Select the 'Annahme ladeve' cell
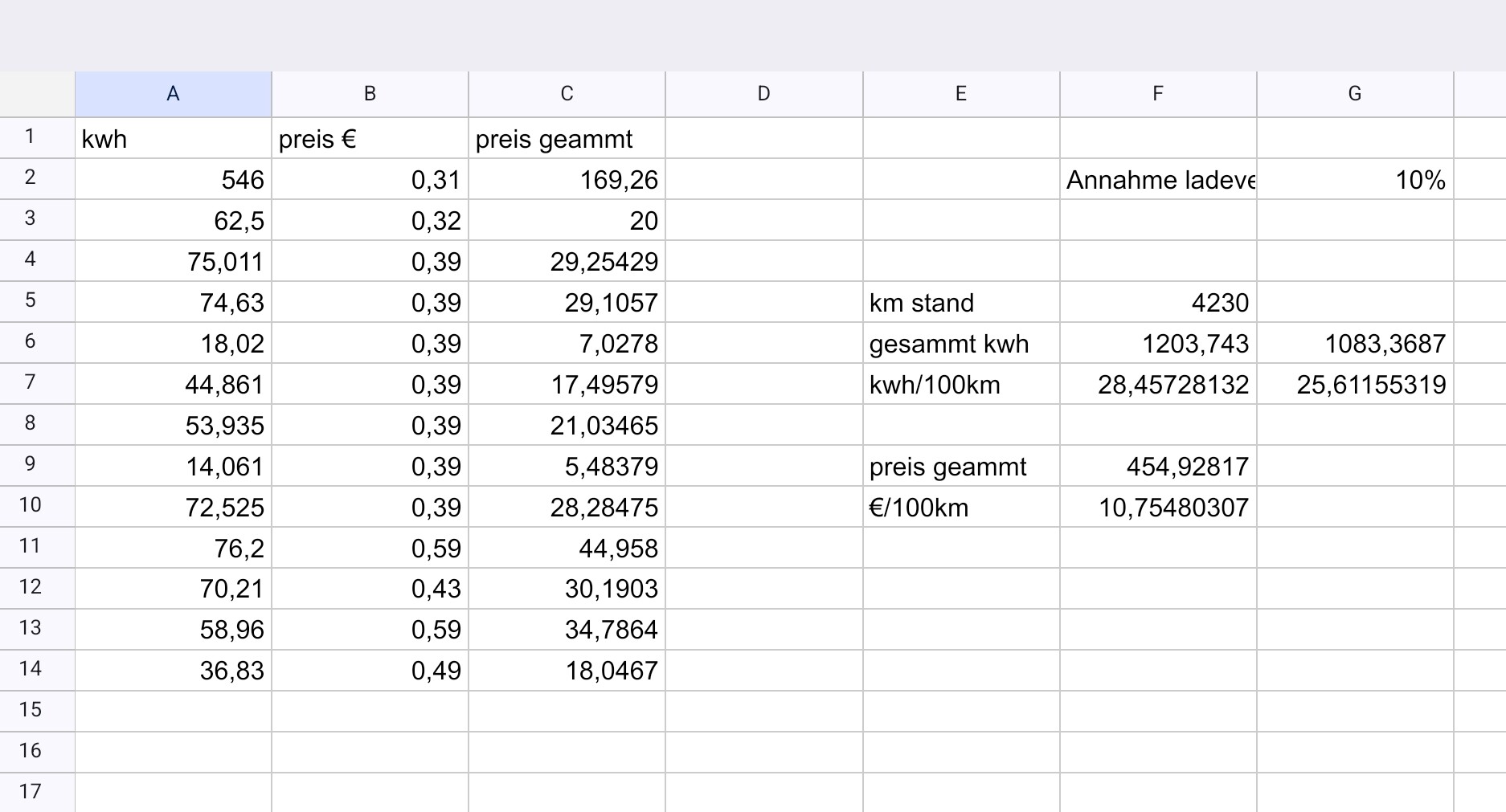 (1157, 180)
